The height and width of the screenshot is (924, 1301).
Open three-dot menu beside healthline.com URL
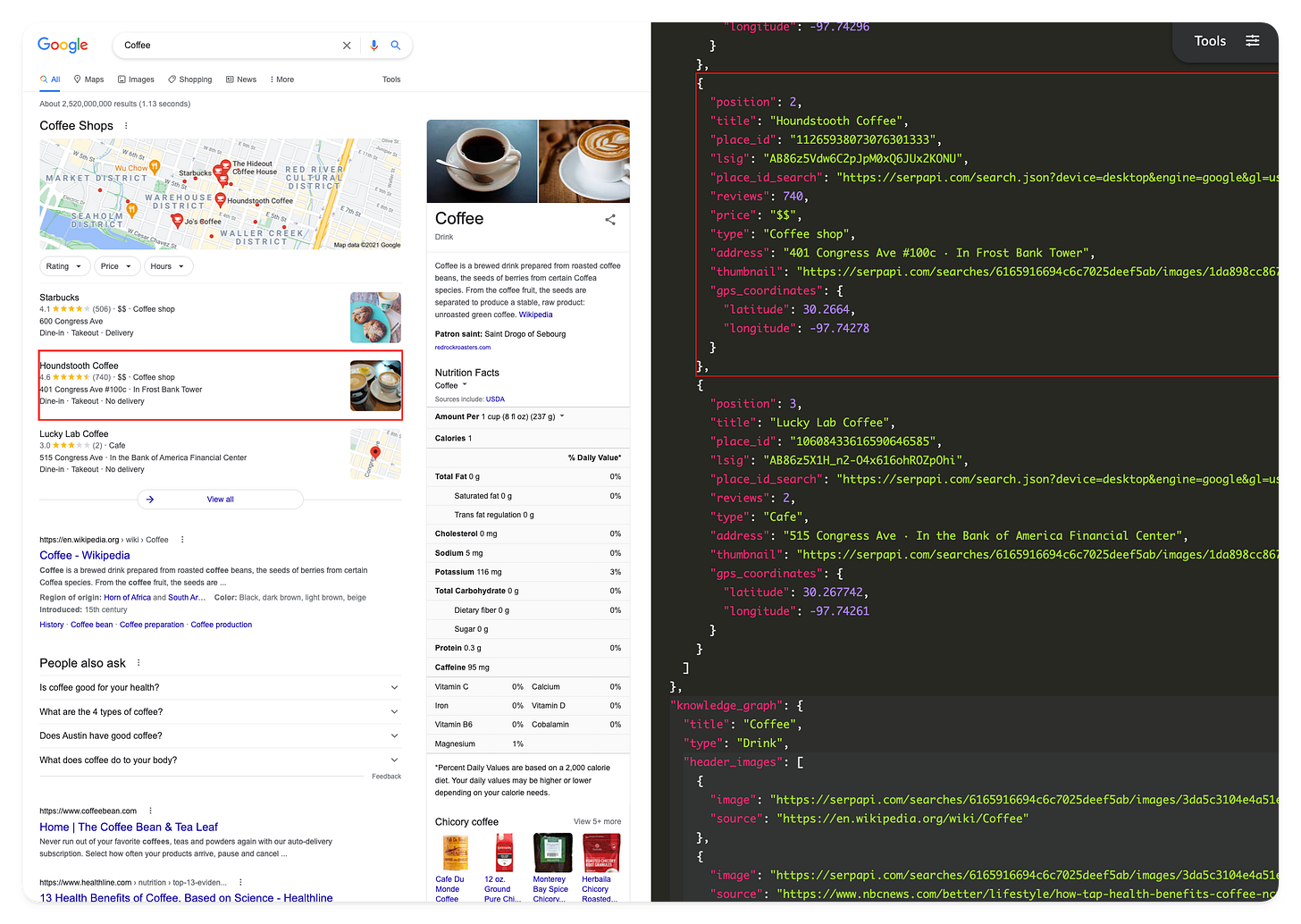[240, 883]
